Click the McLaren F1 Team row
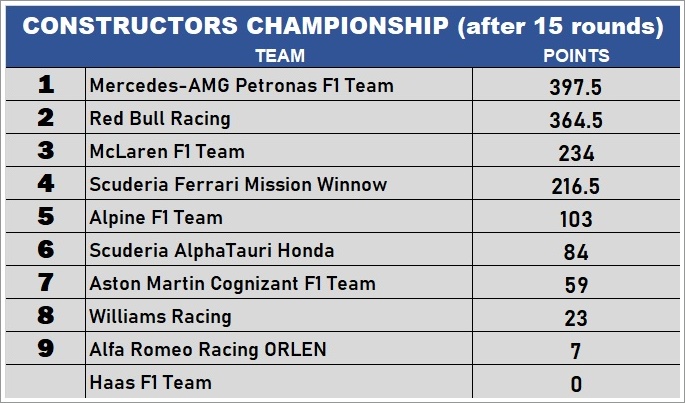Viewport: 685px width, 403px height. pos(167,152)
